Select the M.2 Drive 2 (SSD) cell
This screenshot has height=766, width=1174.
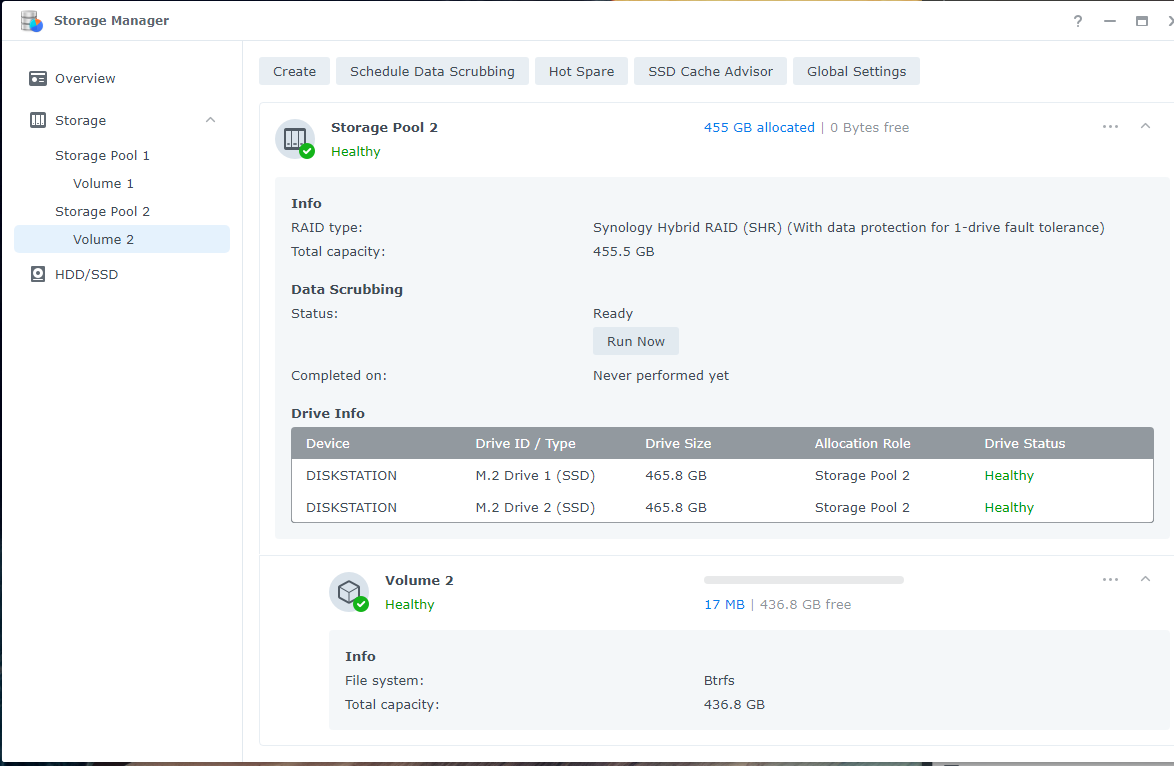[535, 508]
